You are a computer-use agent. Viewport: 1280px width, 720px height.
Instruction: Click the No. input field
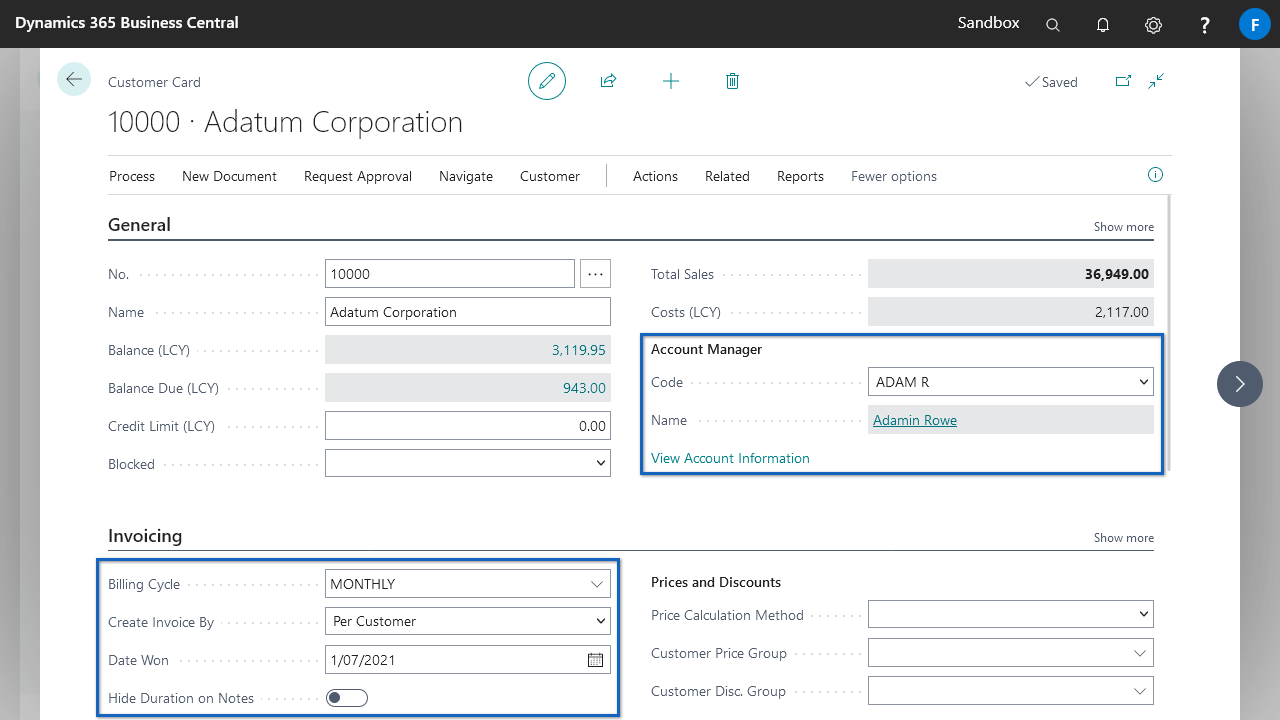coord(450,273)
